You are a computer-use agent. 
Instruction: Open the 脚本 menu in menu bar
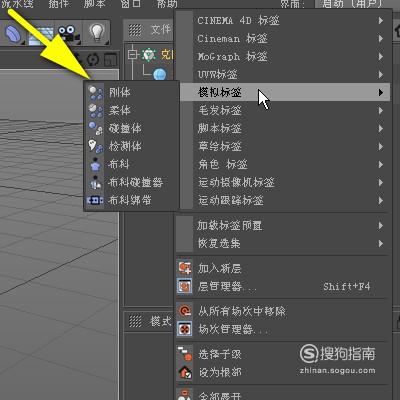(95, 4)
